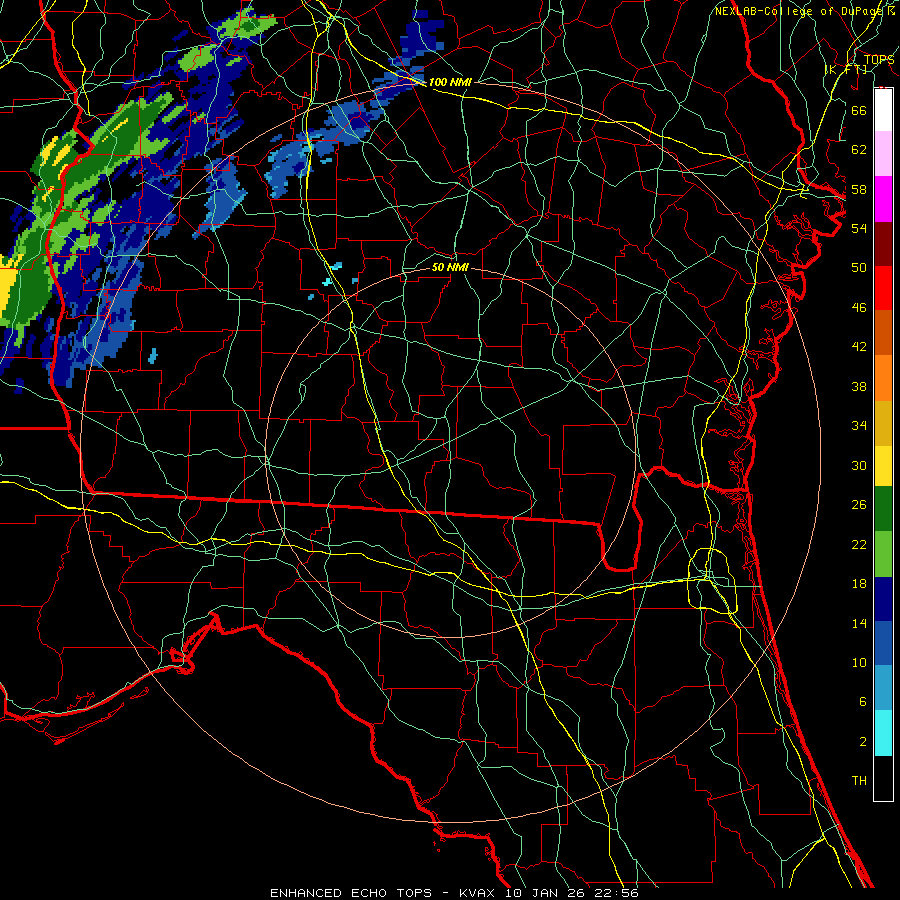Click the '42' legend value

[859, 347]
